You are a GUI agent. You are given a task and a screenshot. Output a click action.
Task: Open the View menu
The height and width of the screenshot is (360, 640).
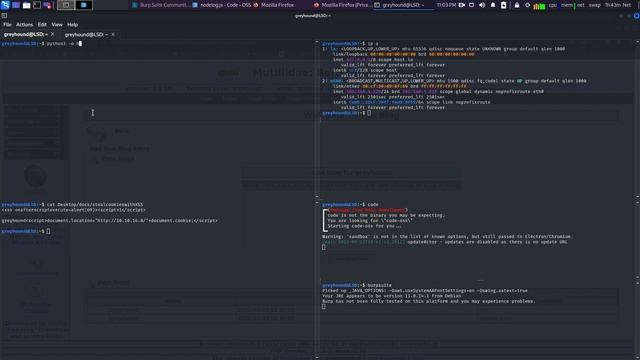pyautogui.click(x=57, y=24)
